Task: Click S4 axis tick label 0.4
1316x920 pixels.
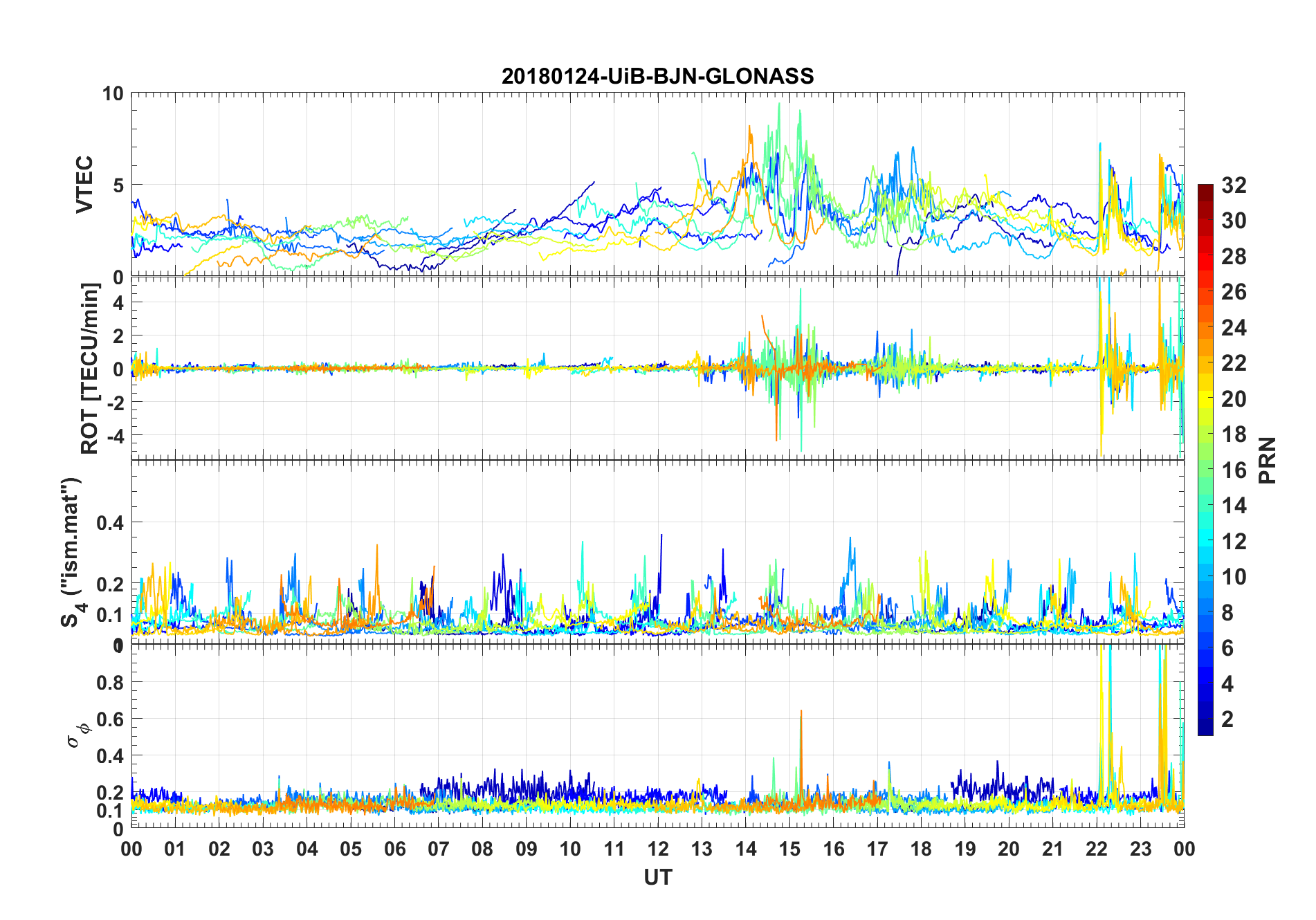Action: click(x=110, y=522)
